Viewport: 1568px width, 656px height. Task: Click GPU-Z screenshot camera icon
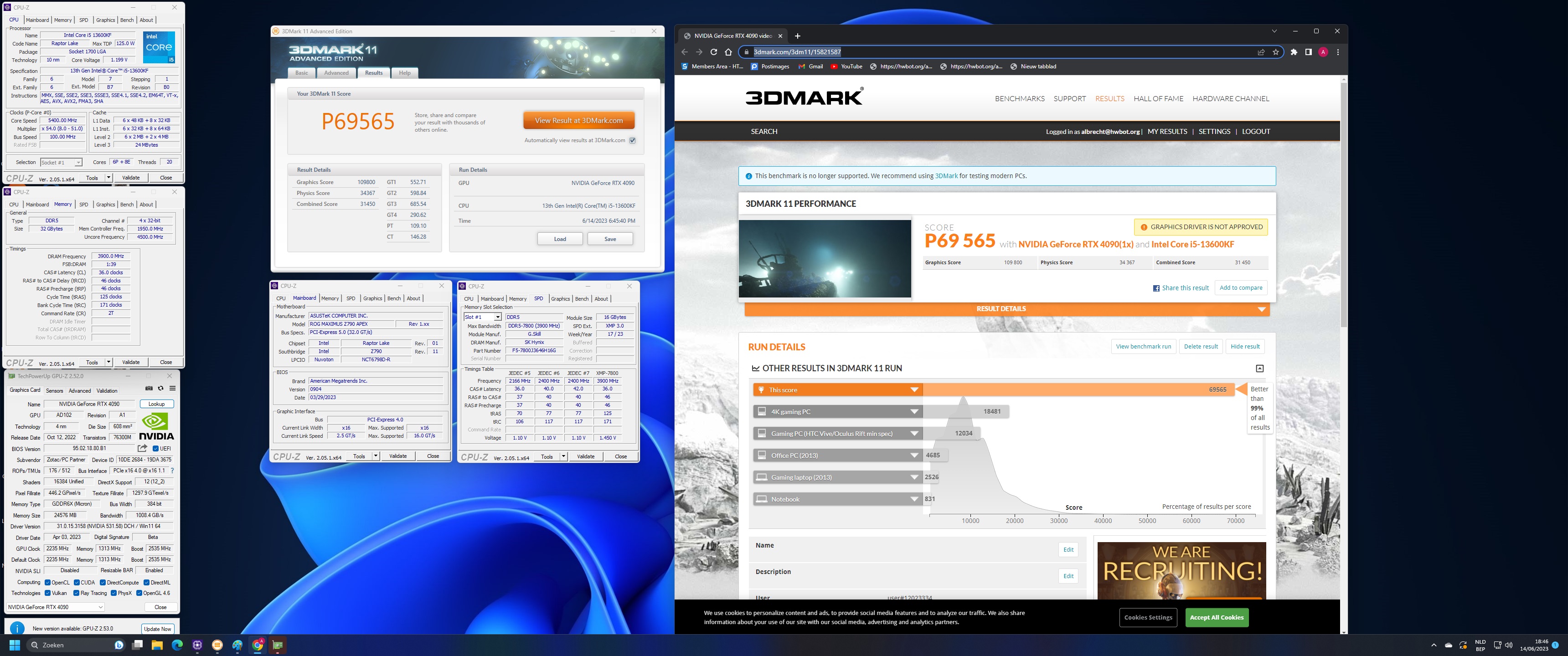[x=149, y=388]
